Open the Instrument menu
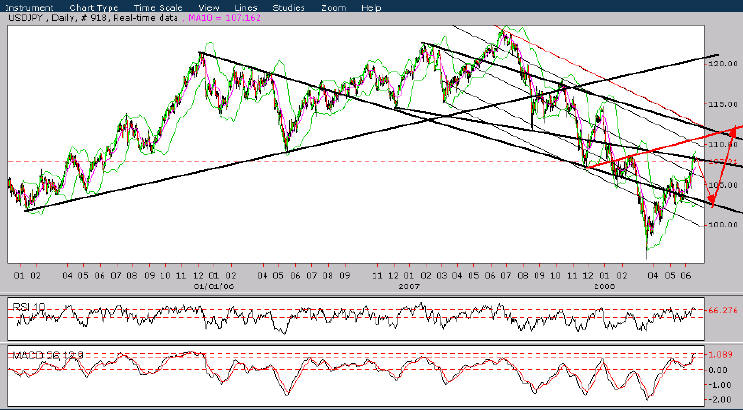The height and width of the screenshot is (410, 743). pyautogui.click(x=27, y=6)
